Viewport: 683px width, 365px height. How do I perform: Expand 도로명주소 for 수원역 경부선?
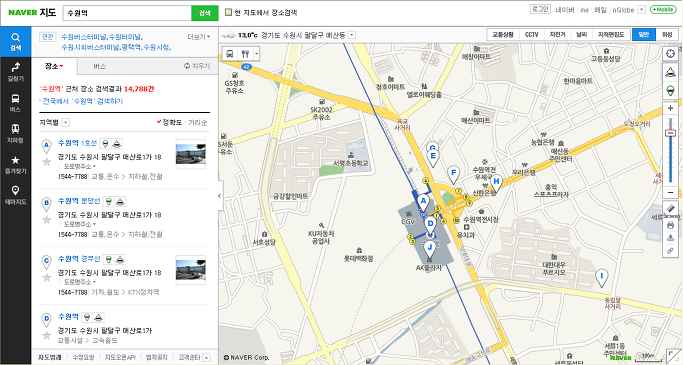coord(80,282)
